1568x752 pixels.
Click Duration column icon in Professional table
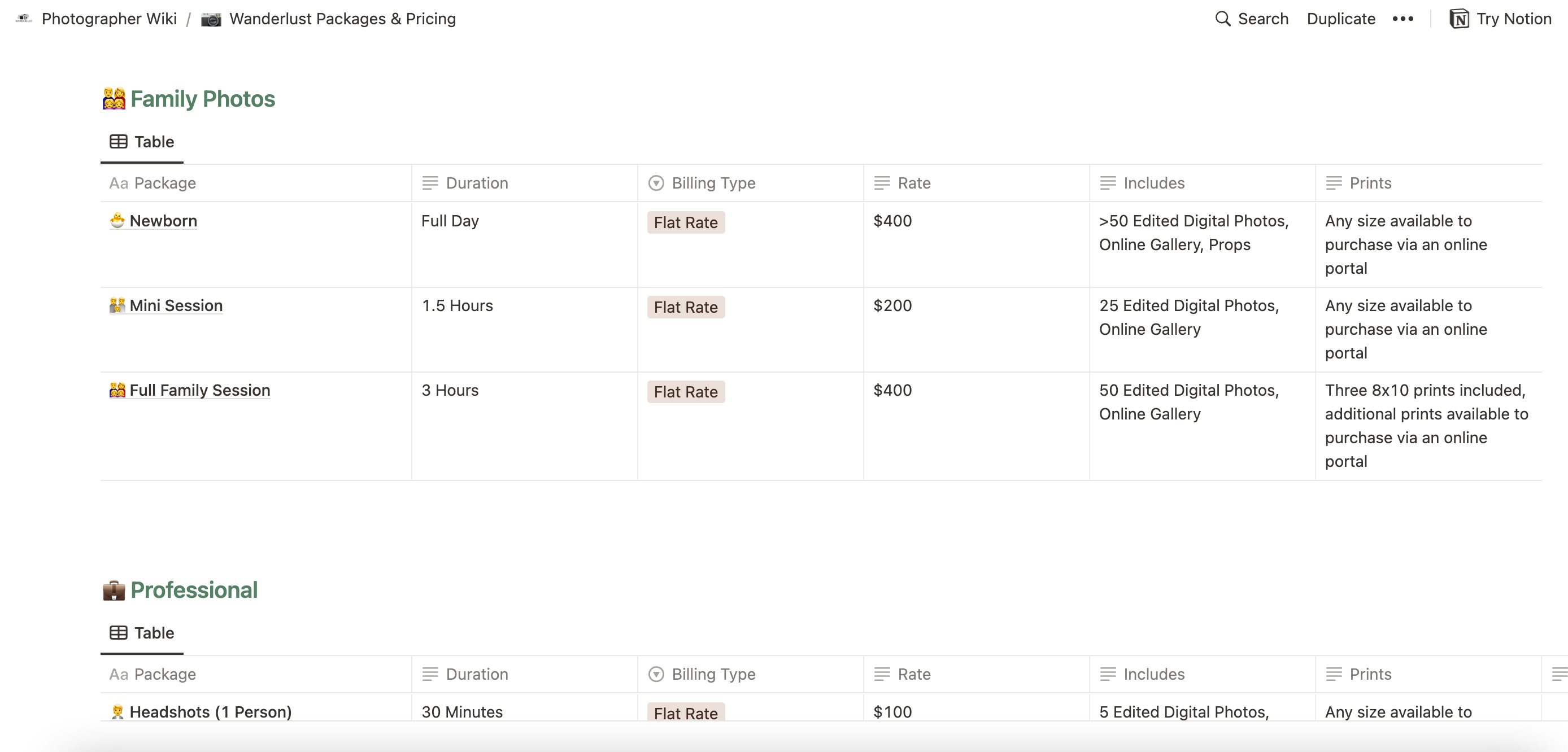(430, 674)
